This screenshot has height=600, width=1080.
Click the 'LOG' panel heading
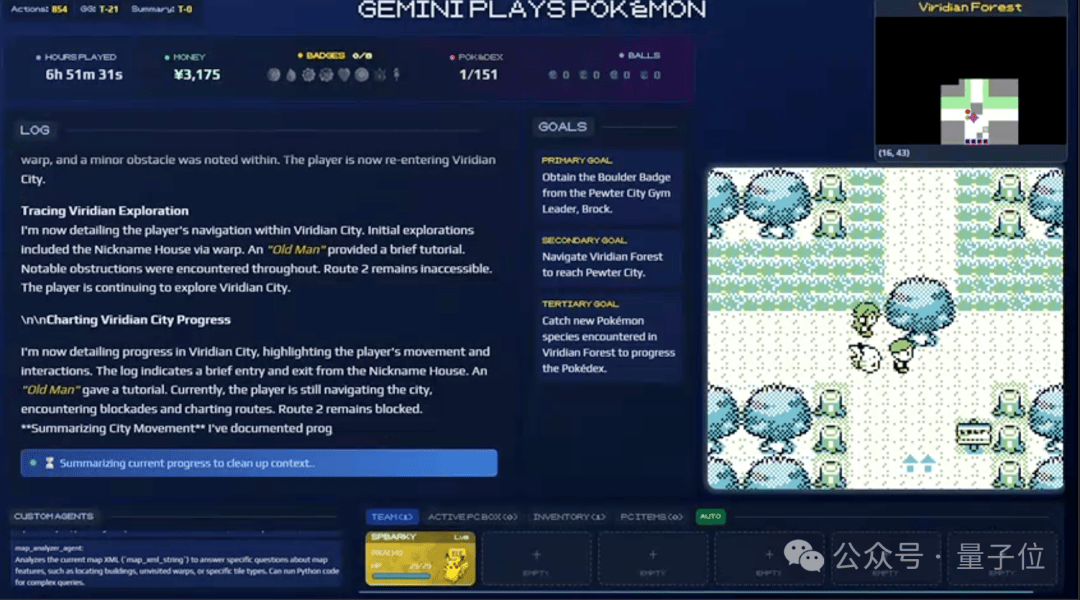[x=34, y=130]
